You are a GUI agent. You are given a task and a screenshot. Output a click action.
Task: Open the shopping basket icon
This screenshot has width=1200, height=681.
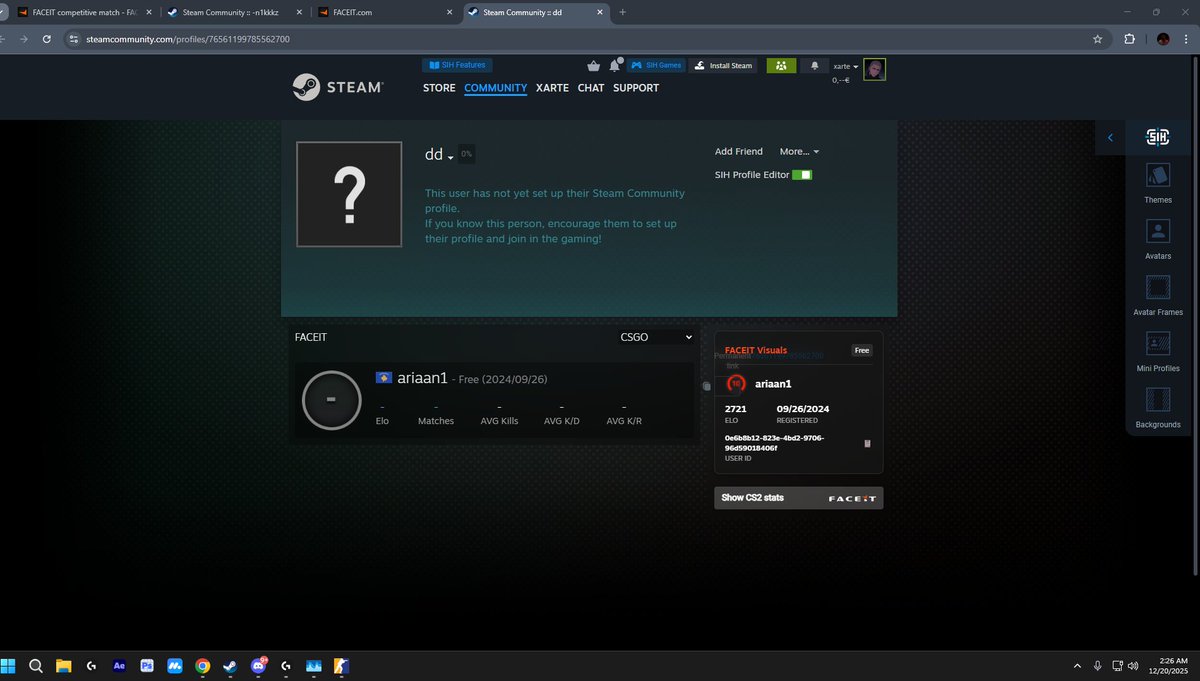point(594,66)
